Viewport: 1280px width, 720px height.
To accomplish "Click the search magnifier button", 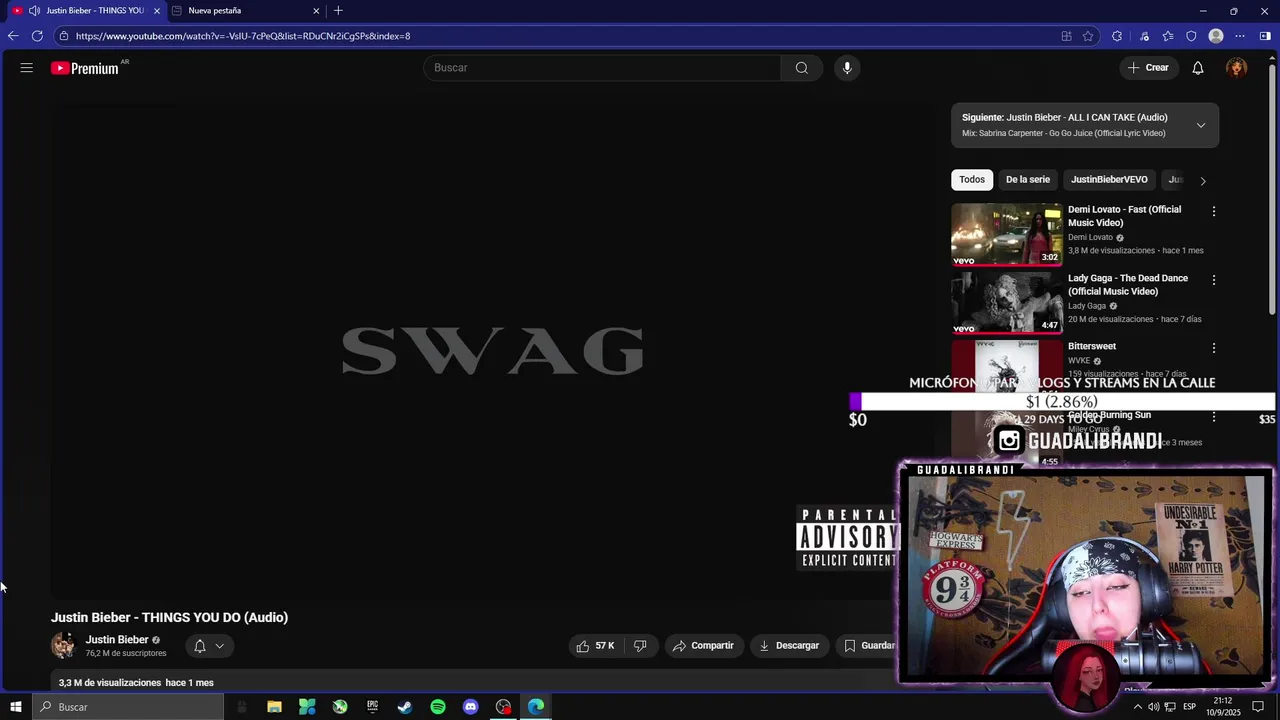I will tap(801, 68).
